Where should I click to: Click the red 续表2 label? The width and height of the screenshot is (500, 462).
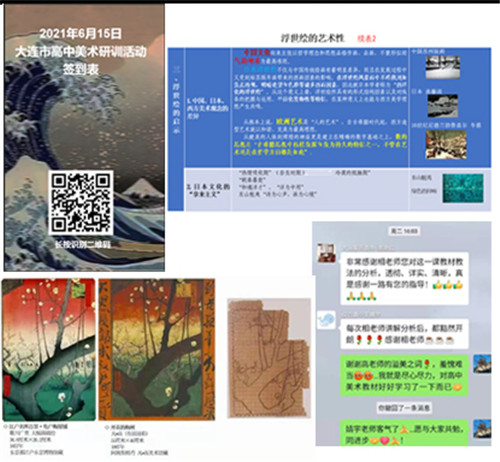click(x=367, y=39)
